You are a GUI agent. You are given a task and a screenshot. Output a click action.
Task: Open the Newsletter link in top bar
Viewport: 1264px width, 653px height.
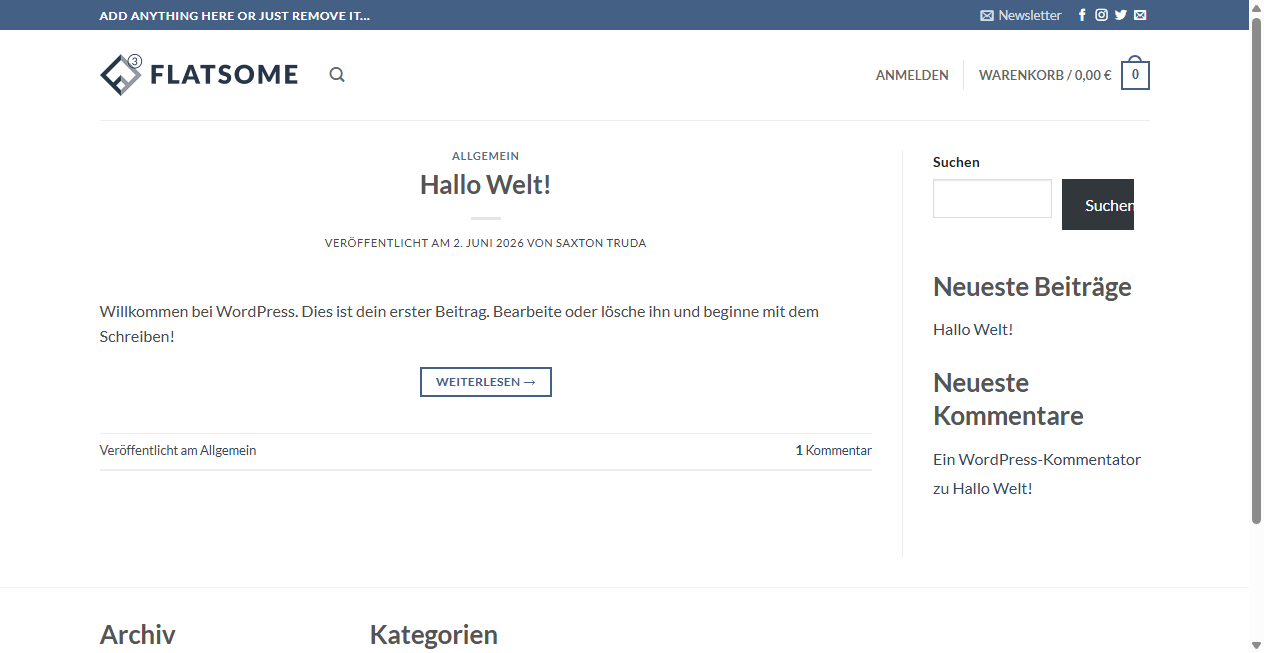pyautogui.click(x=1021, y=15)
